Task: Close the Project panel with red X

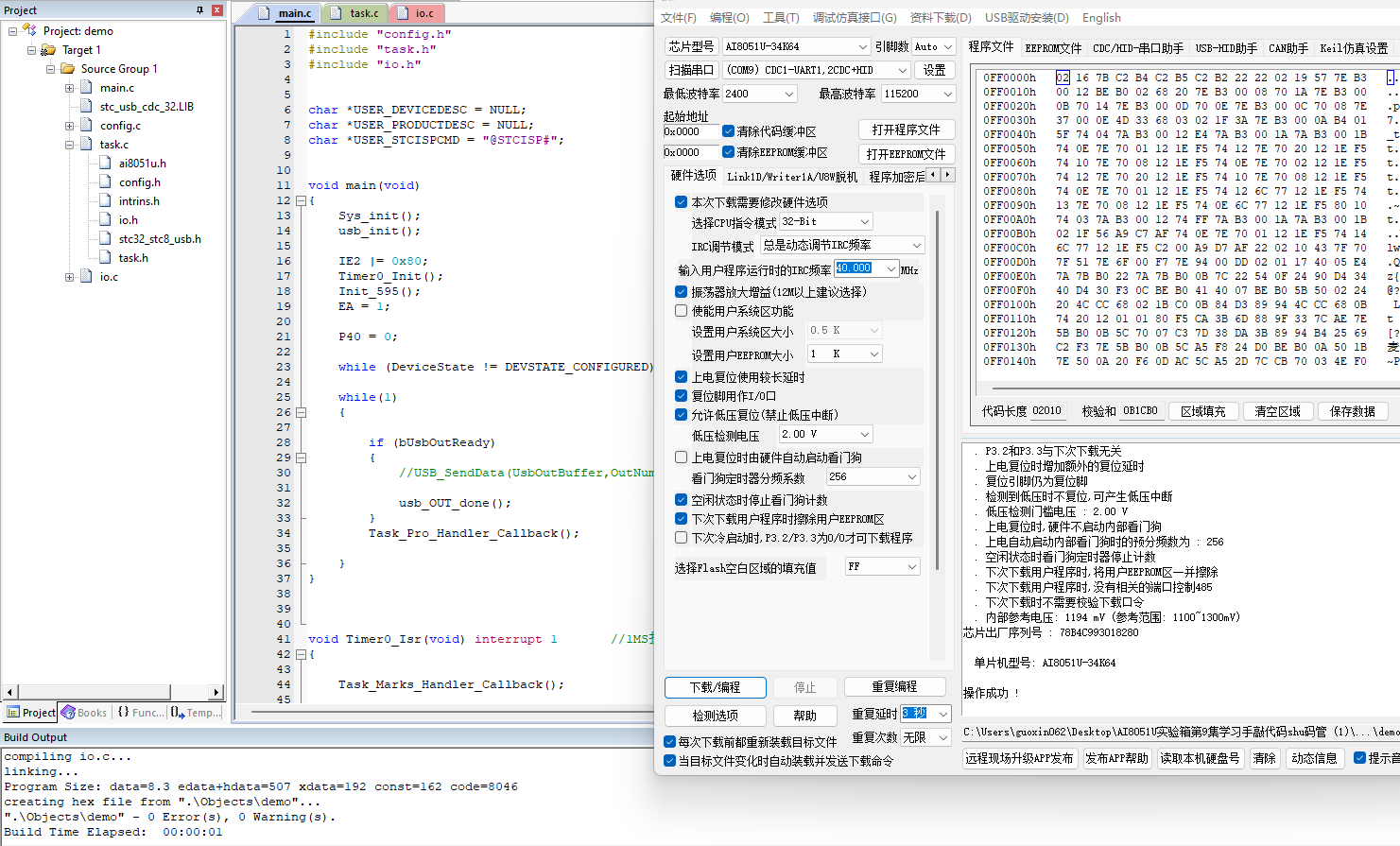Action: tap(216, 10)
